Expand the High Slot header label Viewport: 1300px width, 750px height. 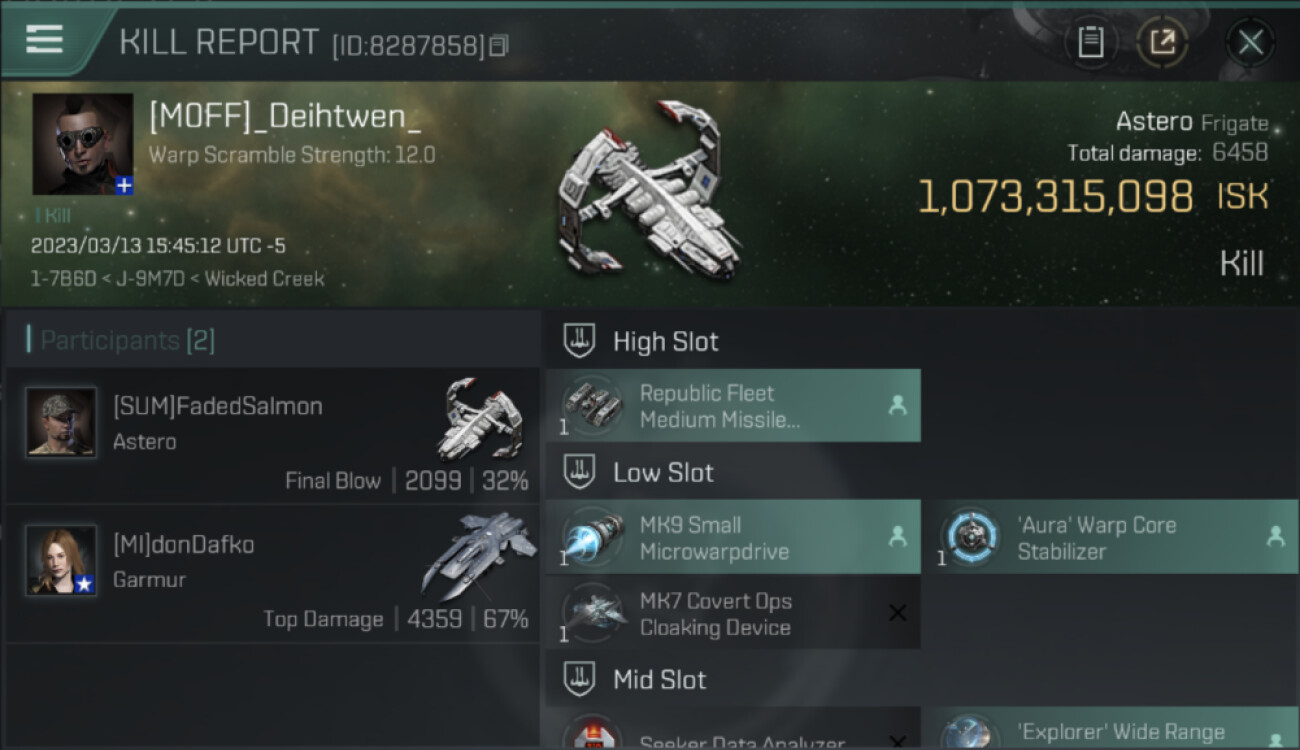pyautogui.click(x=666, y=342)
